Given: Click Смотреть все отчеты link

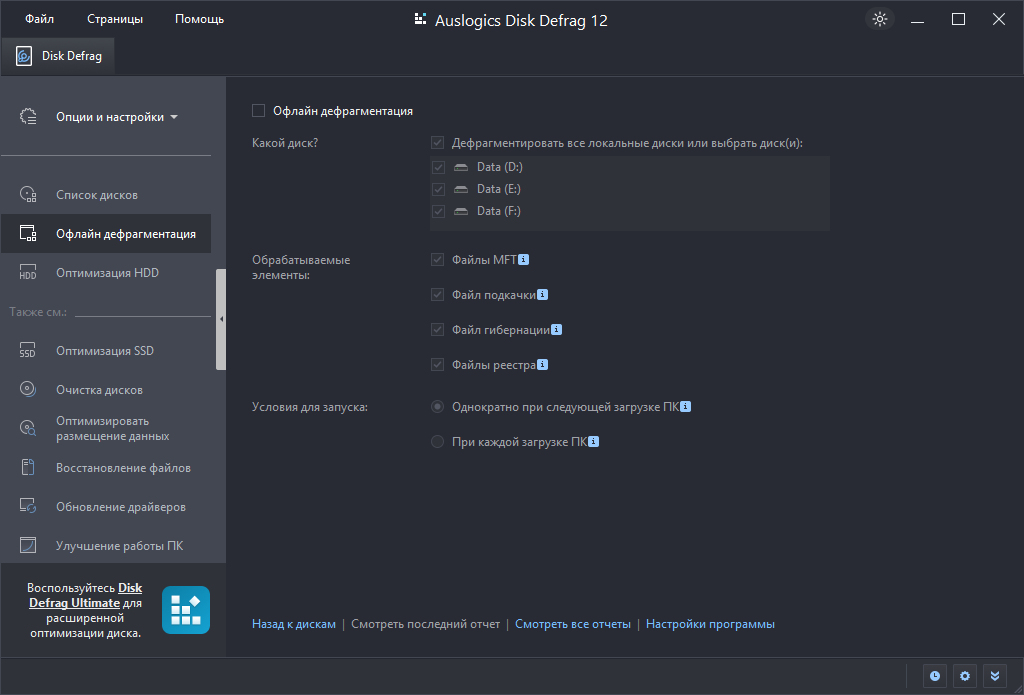Looking at the screenshot, I should 573,624.
